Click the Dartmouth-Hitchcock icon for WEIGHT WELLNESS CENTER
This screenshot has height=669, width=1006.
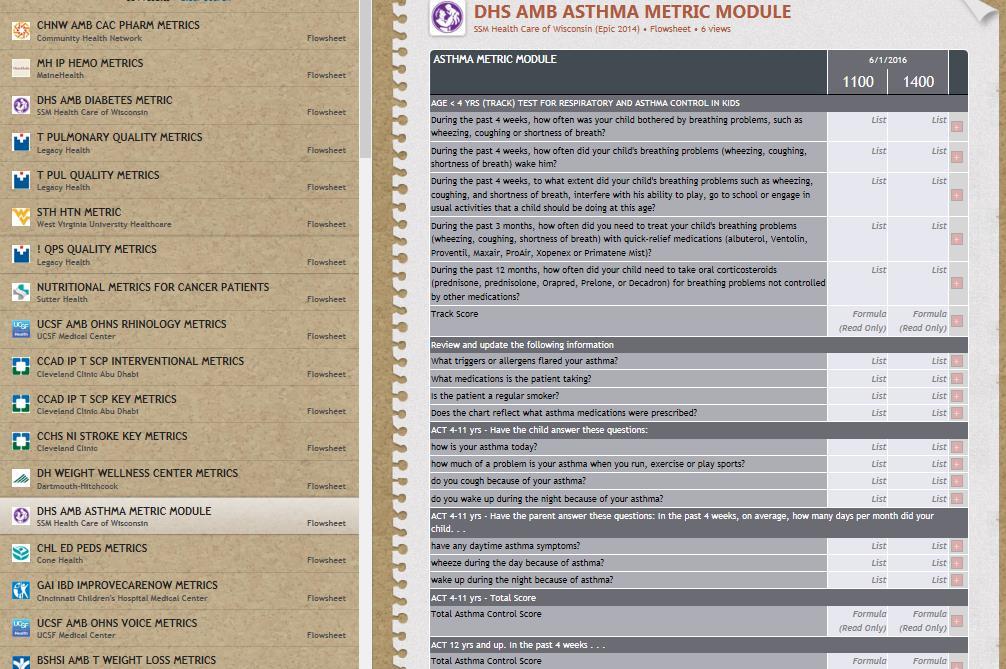click(21, 478)
